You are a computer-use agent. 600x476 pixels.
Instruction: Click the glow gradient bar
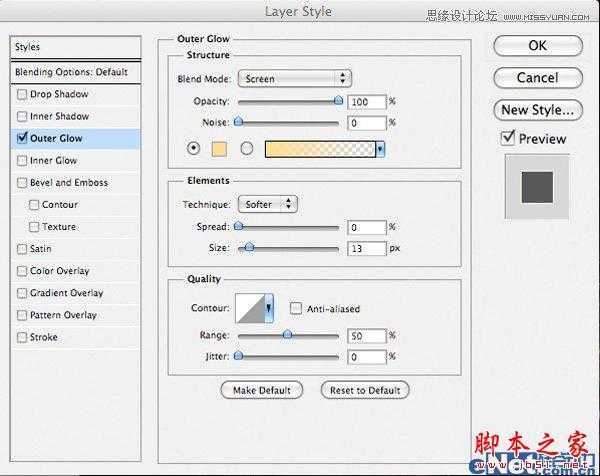pos(320,149)
